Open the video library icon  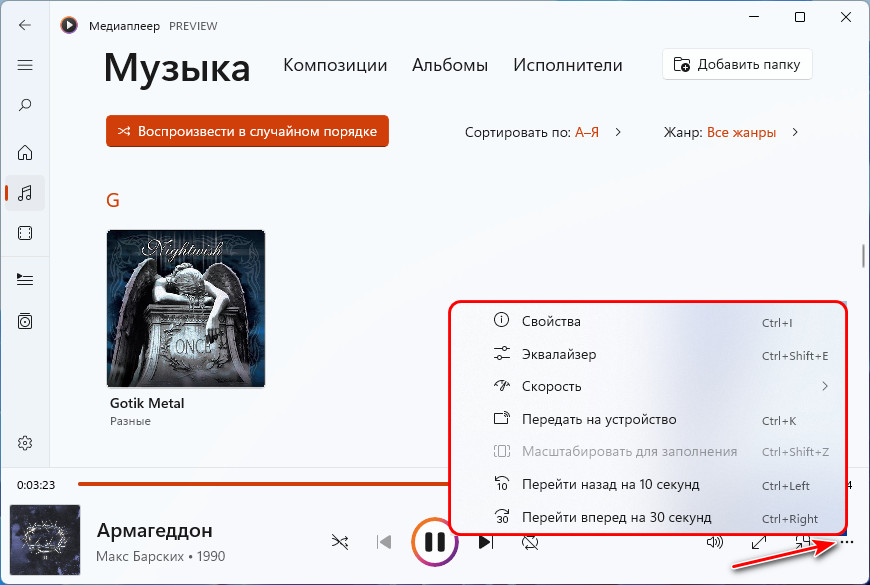tap(25, 233)
